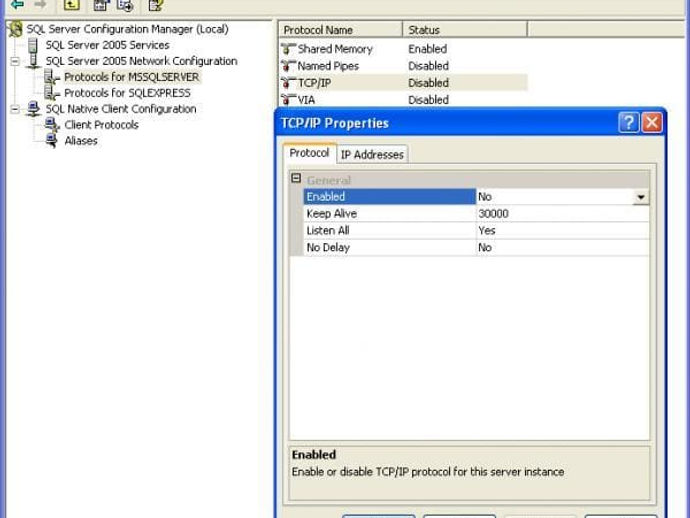Screen dimensions: 690x518
Task: Click the TCP/IP Properties dialog help button
Action: pos(628,122)
